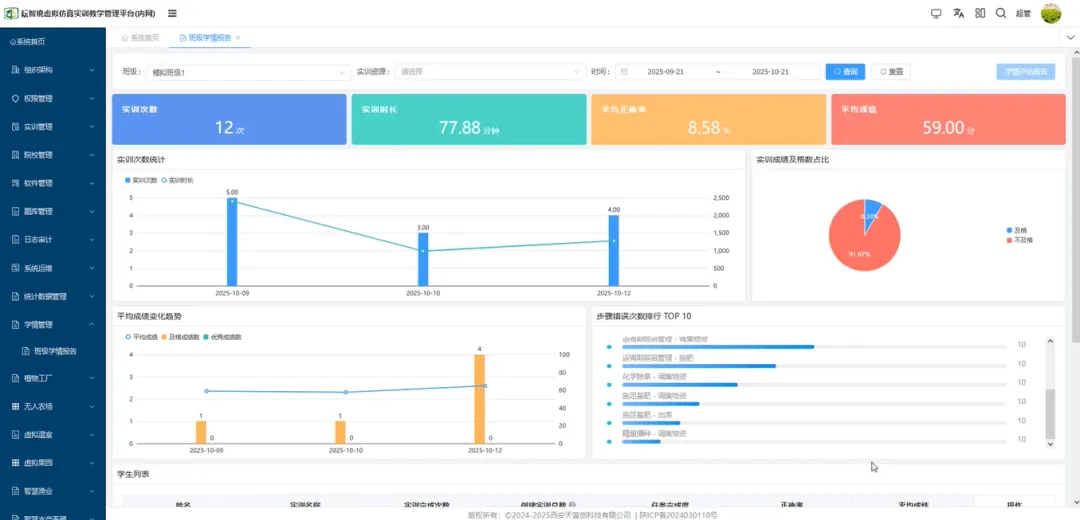Toggle 实训时长 legend series in chart

(x=178, y=180)
